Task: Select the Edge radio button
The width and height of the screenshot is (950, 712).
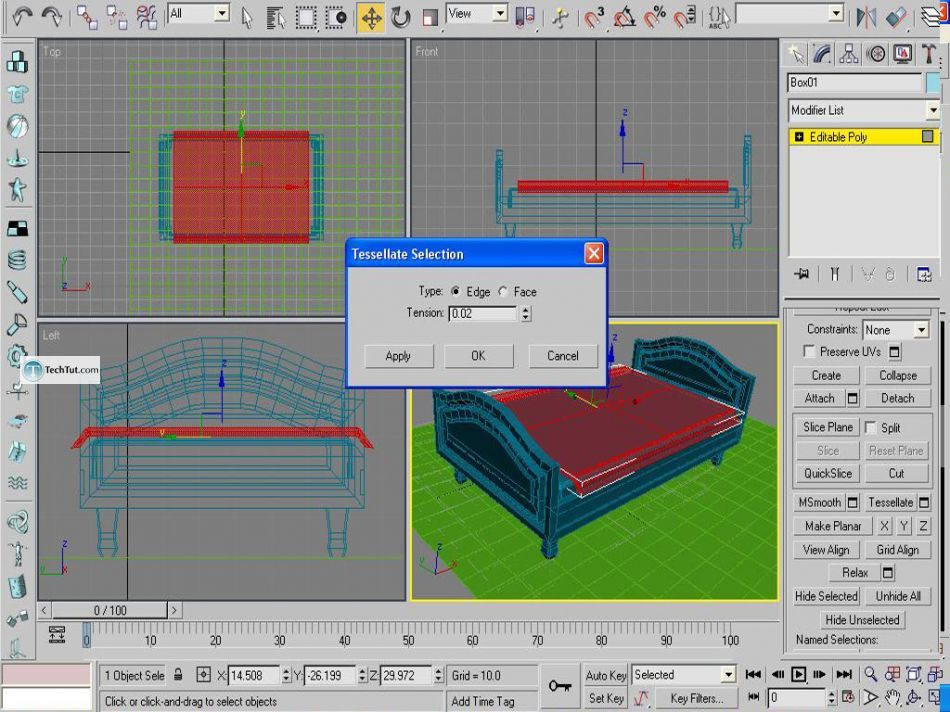Action: tap(456, 291)
